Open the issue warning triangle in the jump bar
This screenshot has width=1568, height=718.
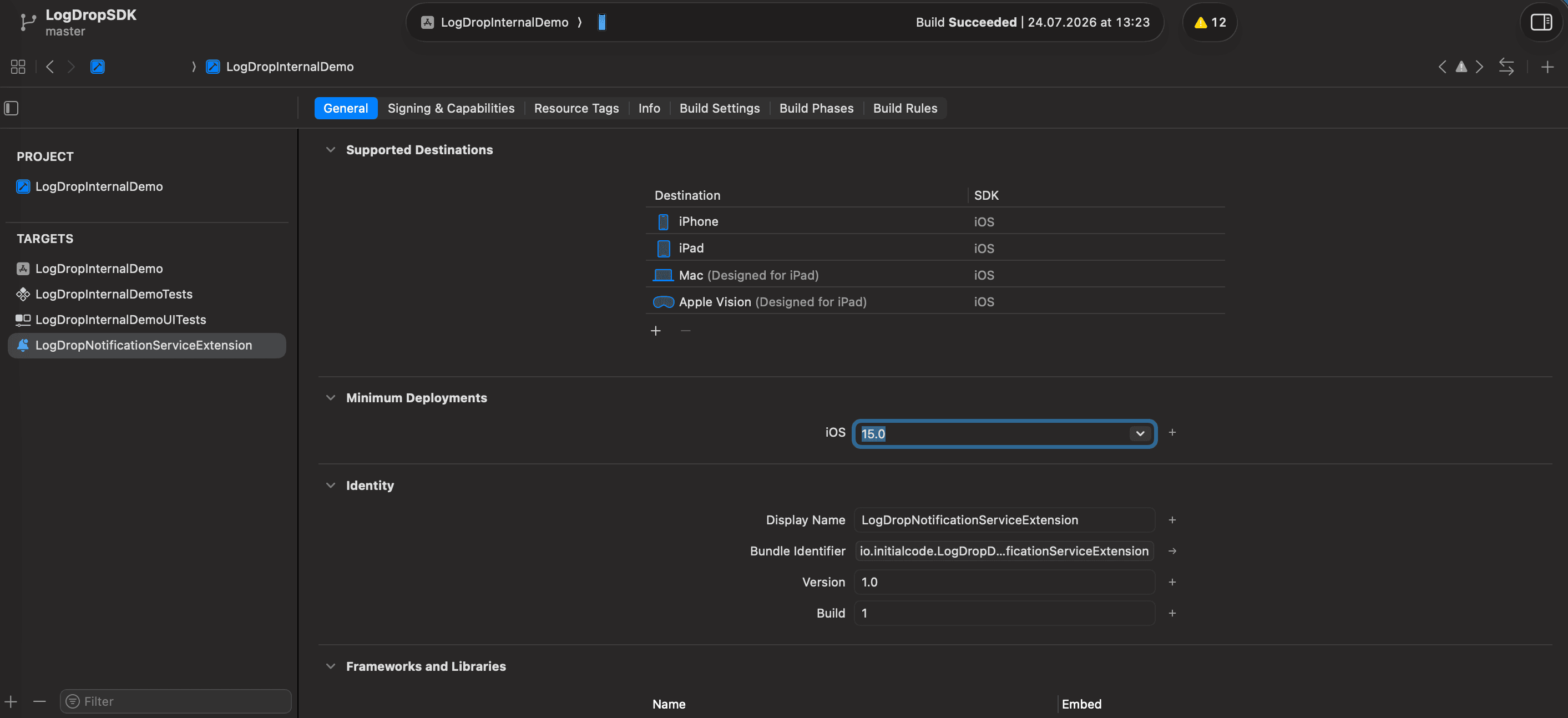pos(1461,67)
